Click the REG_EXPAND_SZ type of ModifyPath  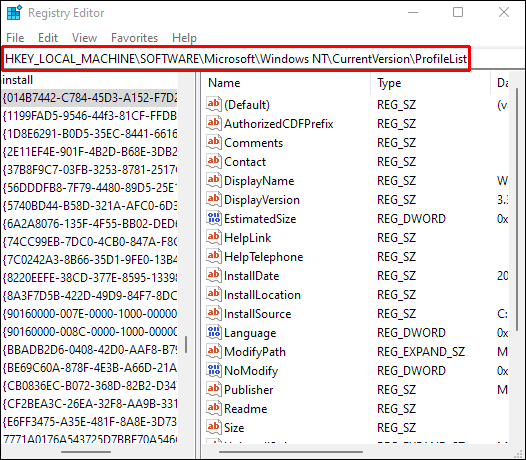[421, 352]
